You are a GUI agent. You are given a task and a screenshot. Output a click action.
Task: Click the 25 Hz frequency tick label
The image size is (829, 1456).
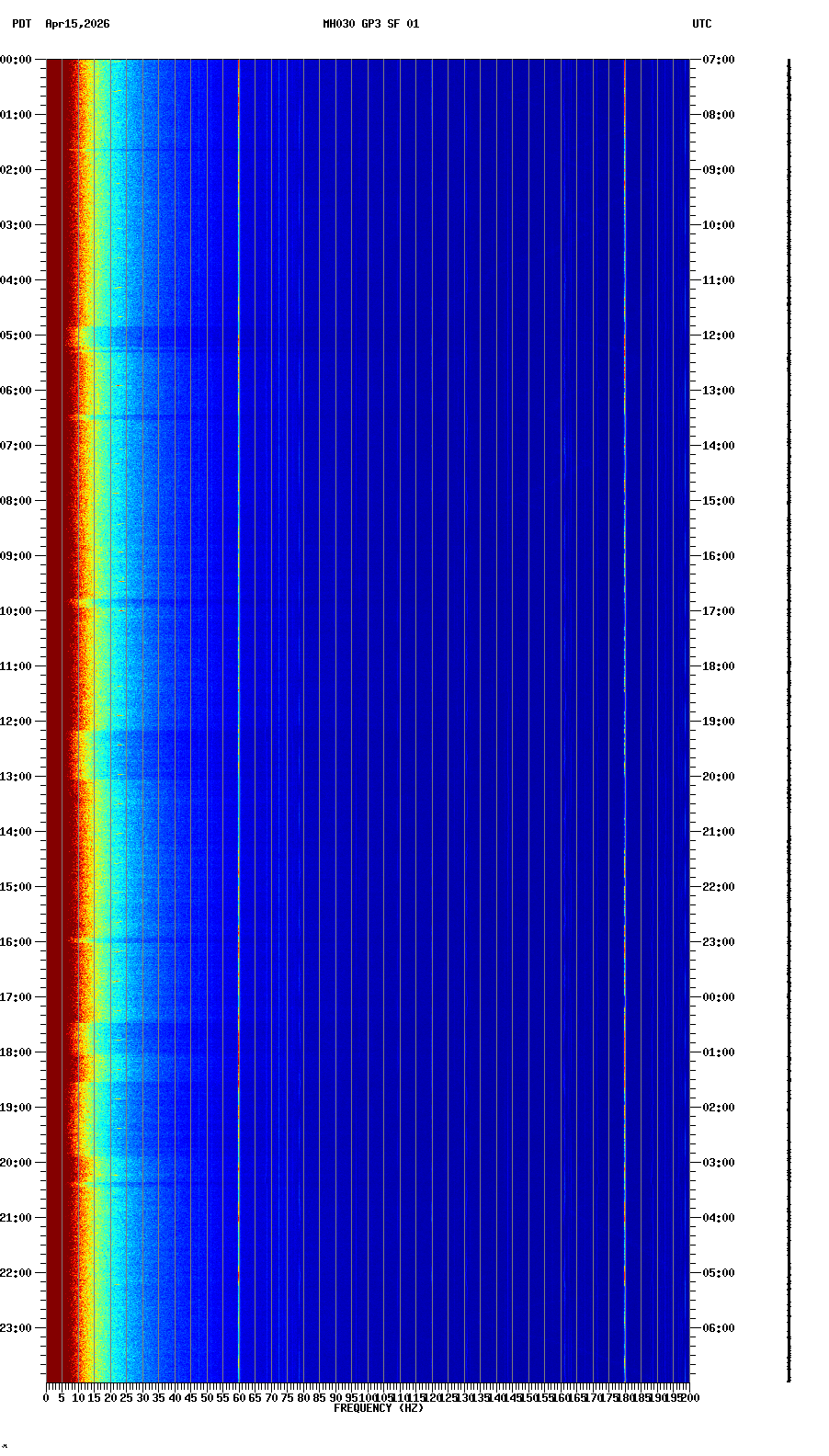(x=127, y=1398)
